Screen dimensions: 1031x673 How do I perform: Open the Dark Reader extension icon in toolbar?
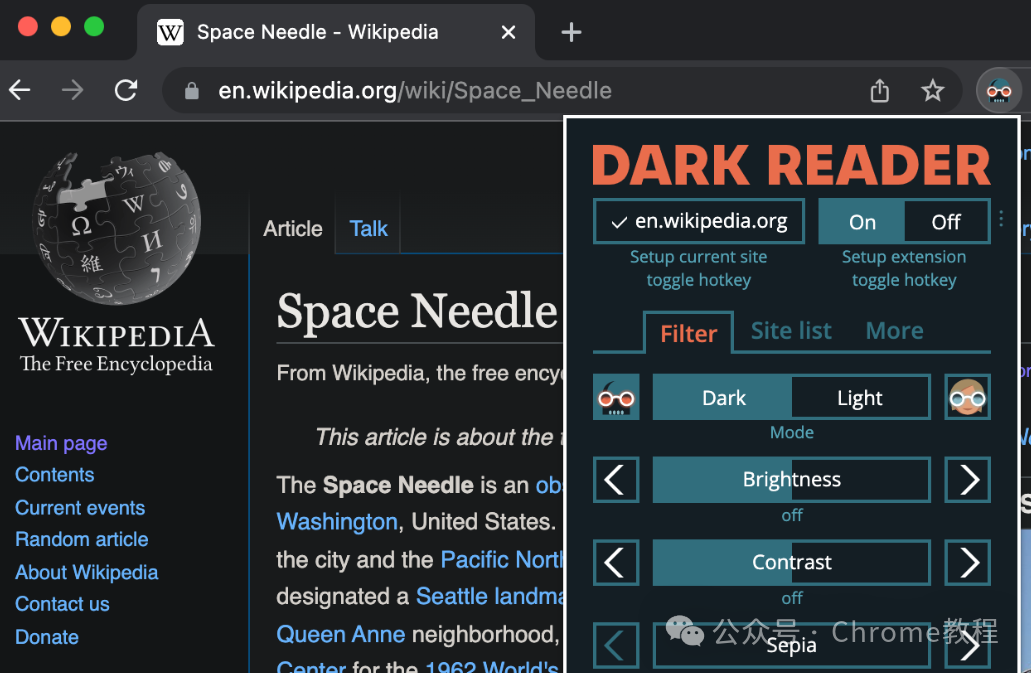click(x=999, y=90)
